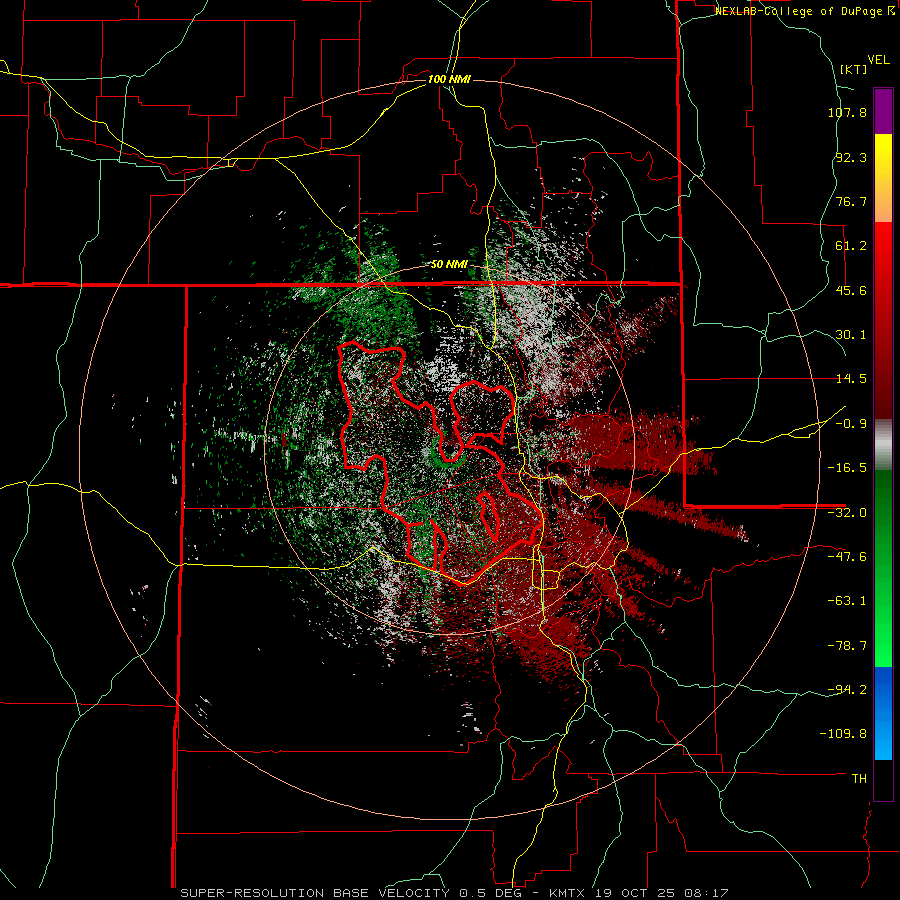Click the -78.7 legend value
The height and width of the screenshot is (900, 900).
pos(847,646)
